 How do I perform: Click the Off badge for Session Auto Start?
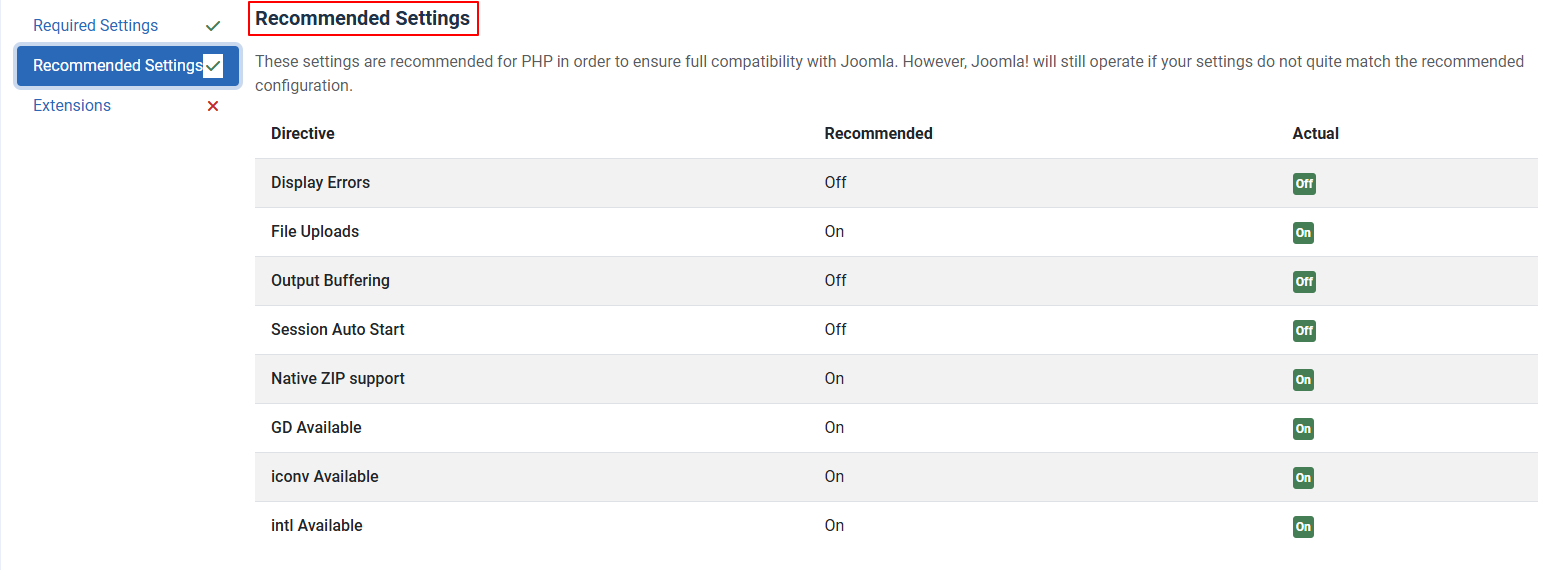click(1304, 331)
